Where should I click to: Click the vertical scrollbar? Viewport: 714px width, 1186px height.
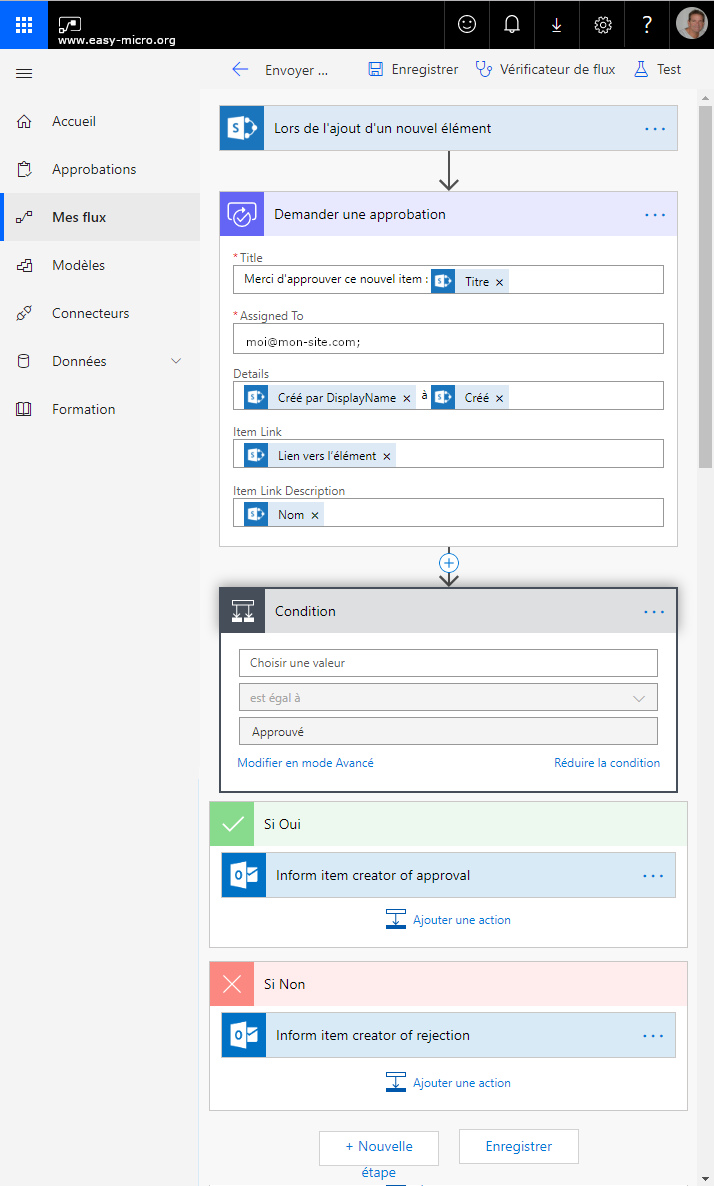click(x=705, y=287)
